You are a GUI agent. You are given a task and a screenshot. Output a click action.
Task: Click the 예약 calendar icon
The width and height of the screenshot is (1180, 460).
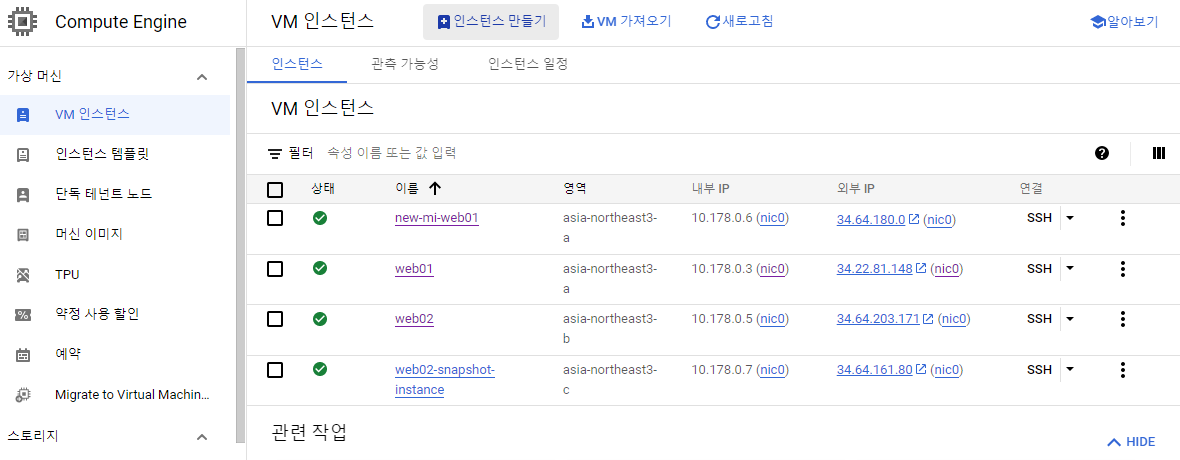pyautogui.click(x=23, y=355)
